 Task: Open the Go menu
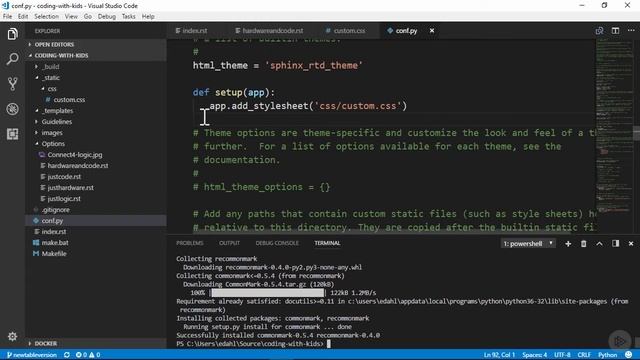click(x=88, y=16)
